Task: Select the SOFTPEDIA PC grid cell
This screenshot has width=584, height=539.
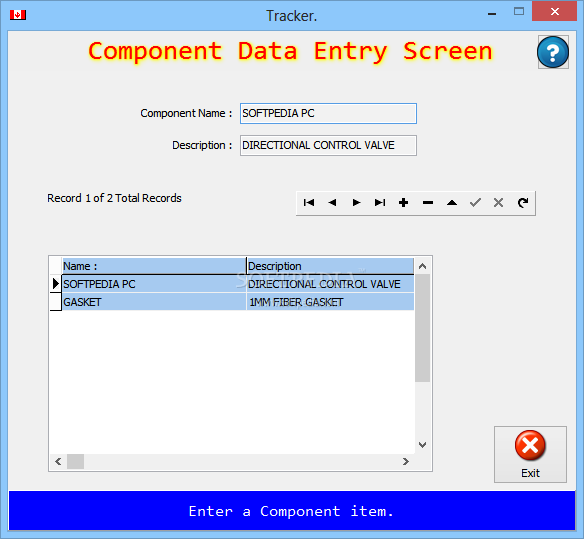Action: tap(154, 284)
